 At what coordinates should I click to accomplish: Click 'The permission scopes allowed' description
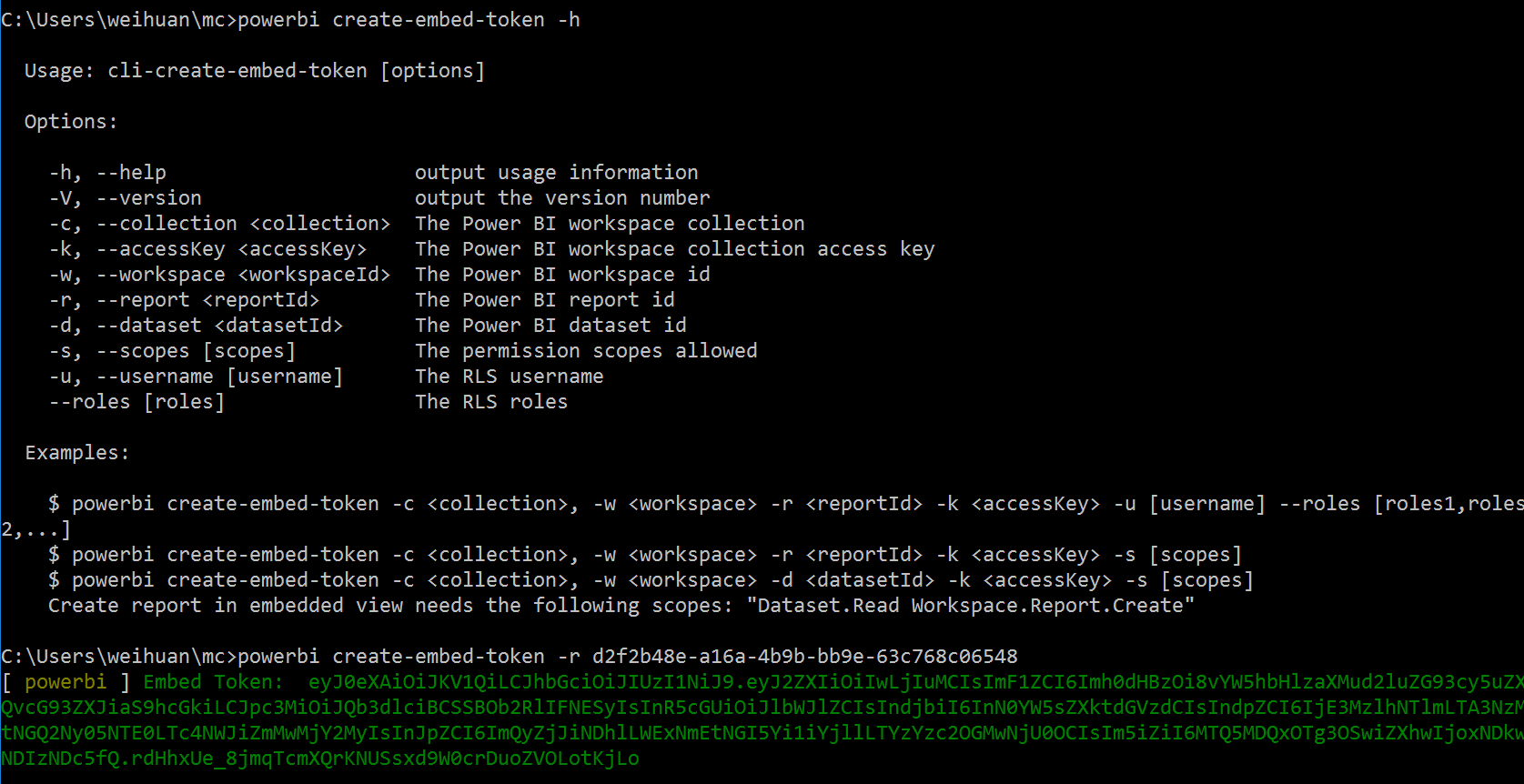(x=586, y=350)
